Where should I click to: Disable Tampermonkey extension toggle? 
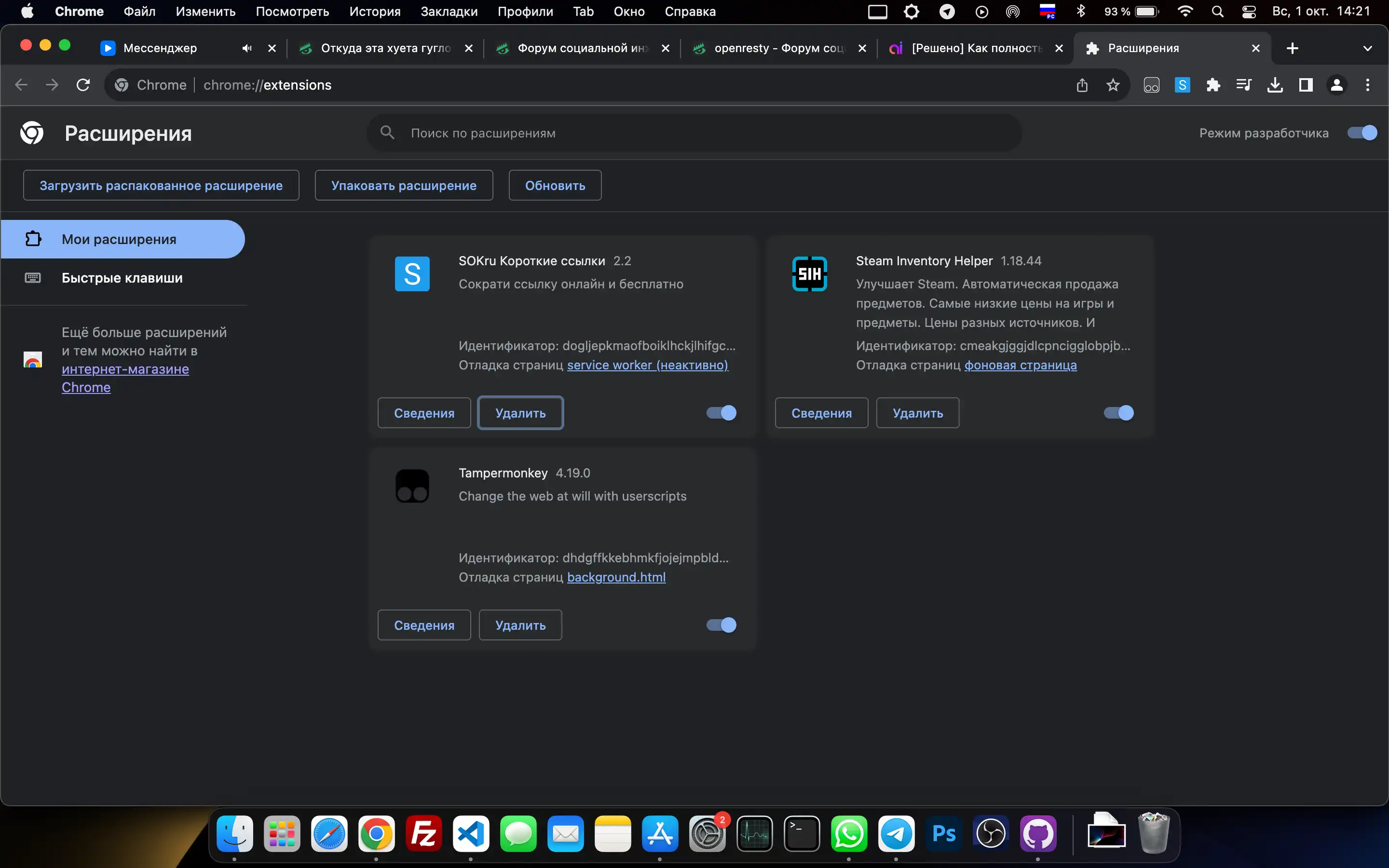click(x=722, y=625)
